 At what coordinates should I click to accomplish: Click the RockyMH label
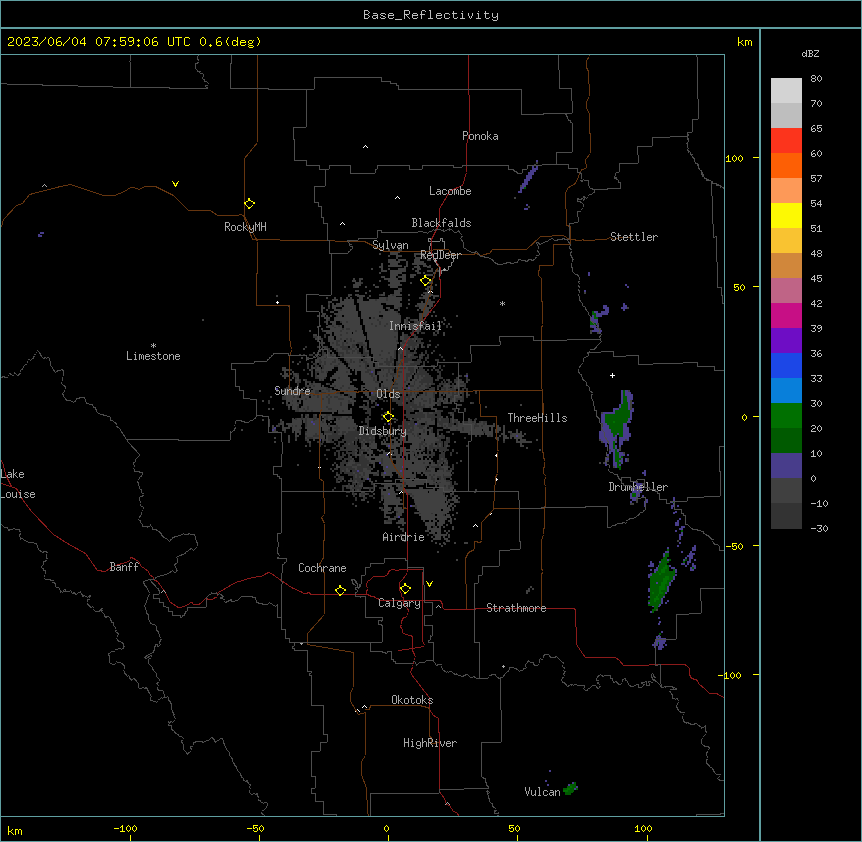[x=245, y=227]
